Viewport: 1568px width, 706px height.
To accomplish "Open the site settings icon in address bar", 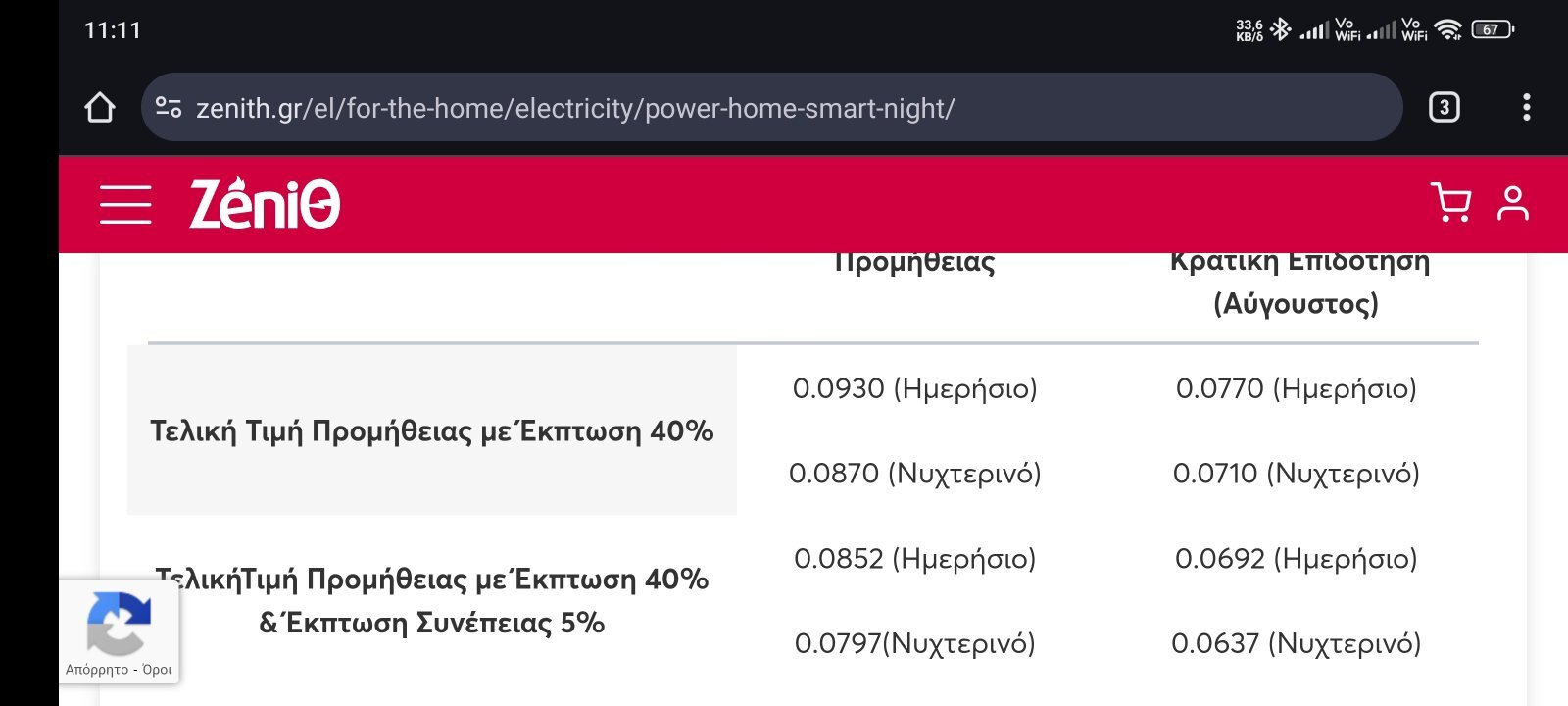I will tap(169, 107).
